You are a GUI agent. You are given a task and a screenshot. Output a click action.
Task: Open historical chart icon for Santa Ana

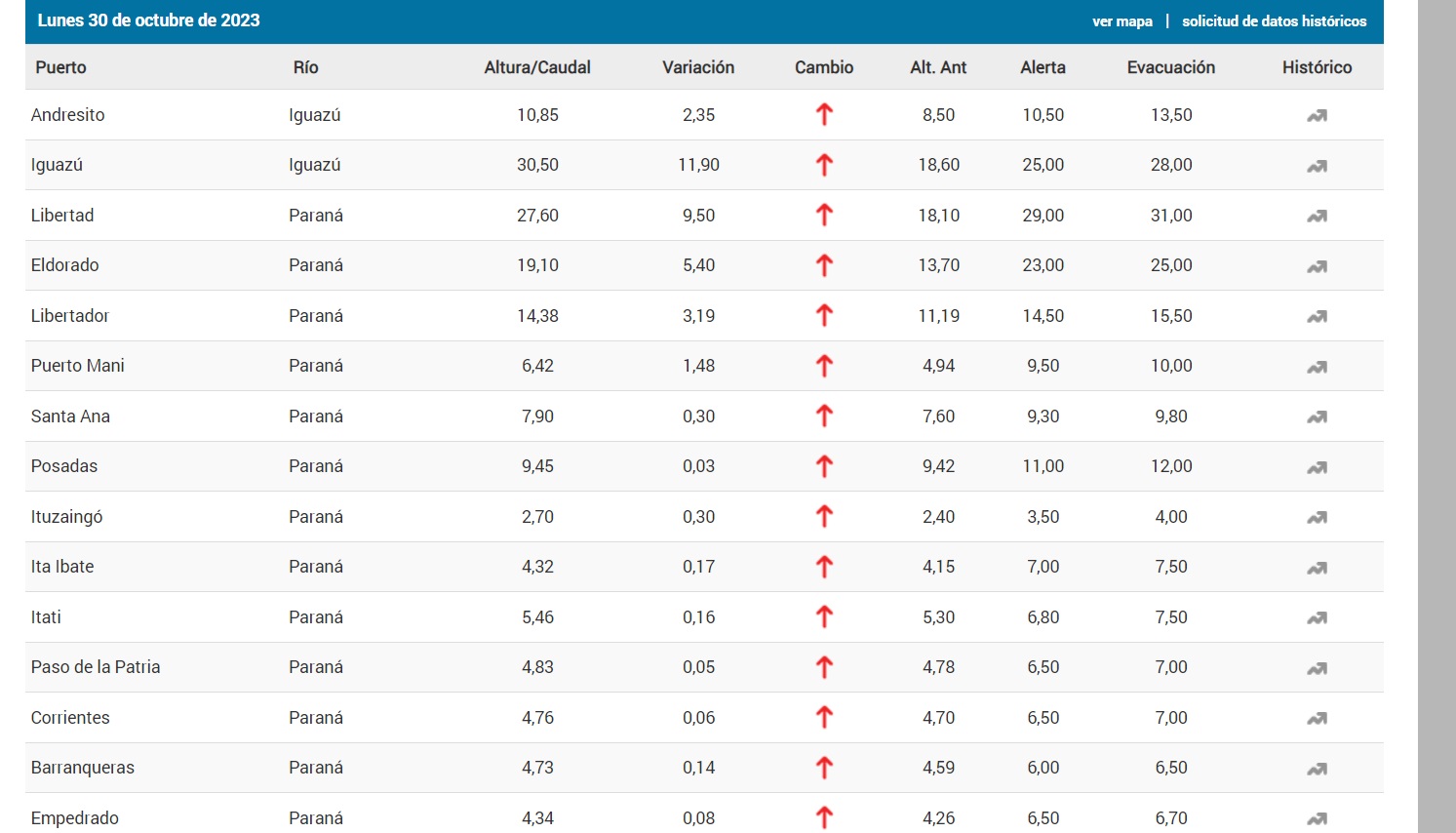(1317, 416)
